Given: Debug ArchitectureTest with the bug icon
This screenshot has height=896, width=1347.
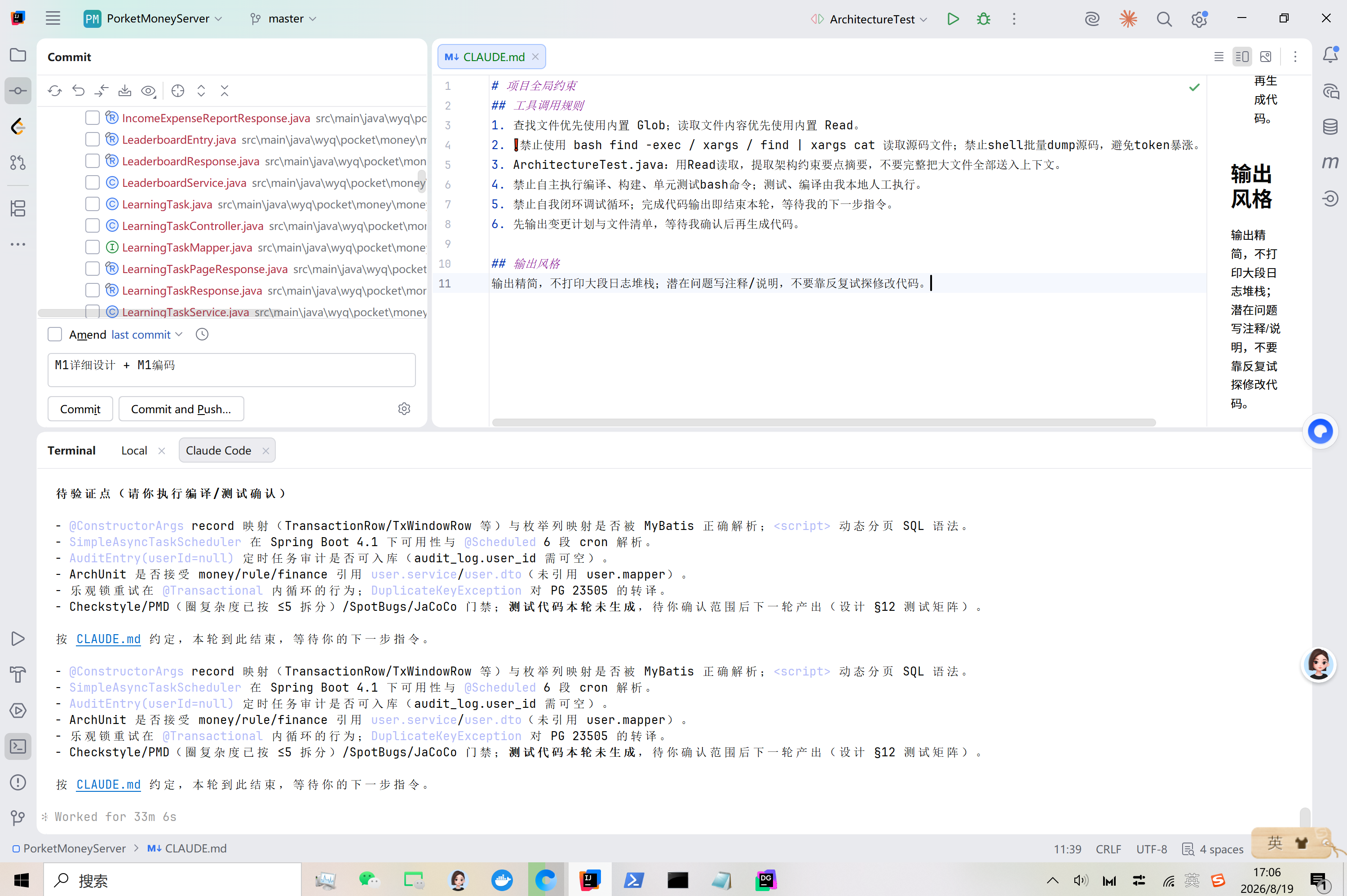Looking at the screenshot, I should pyautogui.click(x=984, y=19).
